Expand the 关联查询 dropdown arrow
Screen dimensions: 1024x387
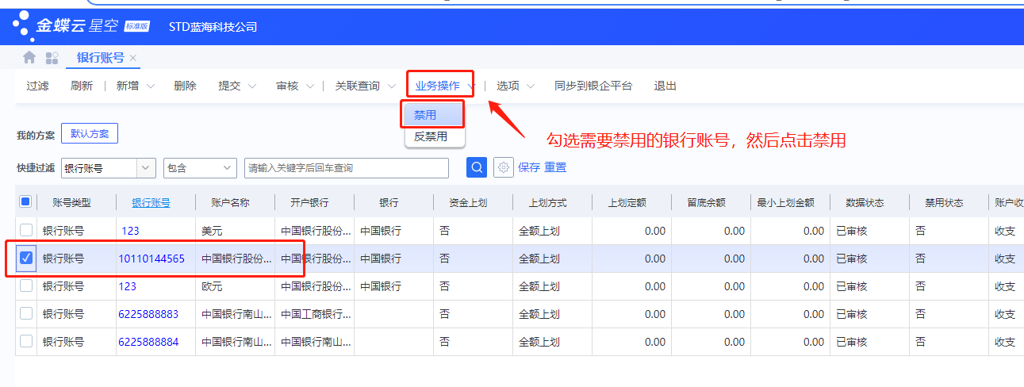(x=391, y=86)
